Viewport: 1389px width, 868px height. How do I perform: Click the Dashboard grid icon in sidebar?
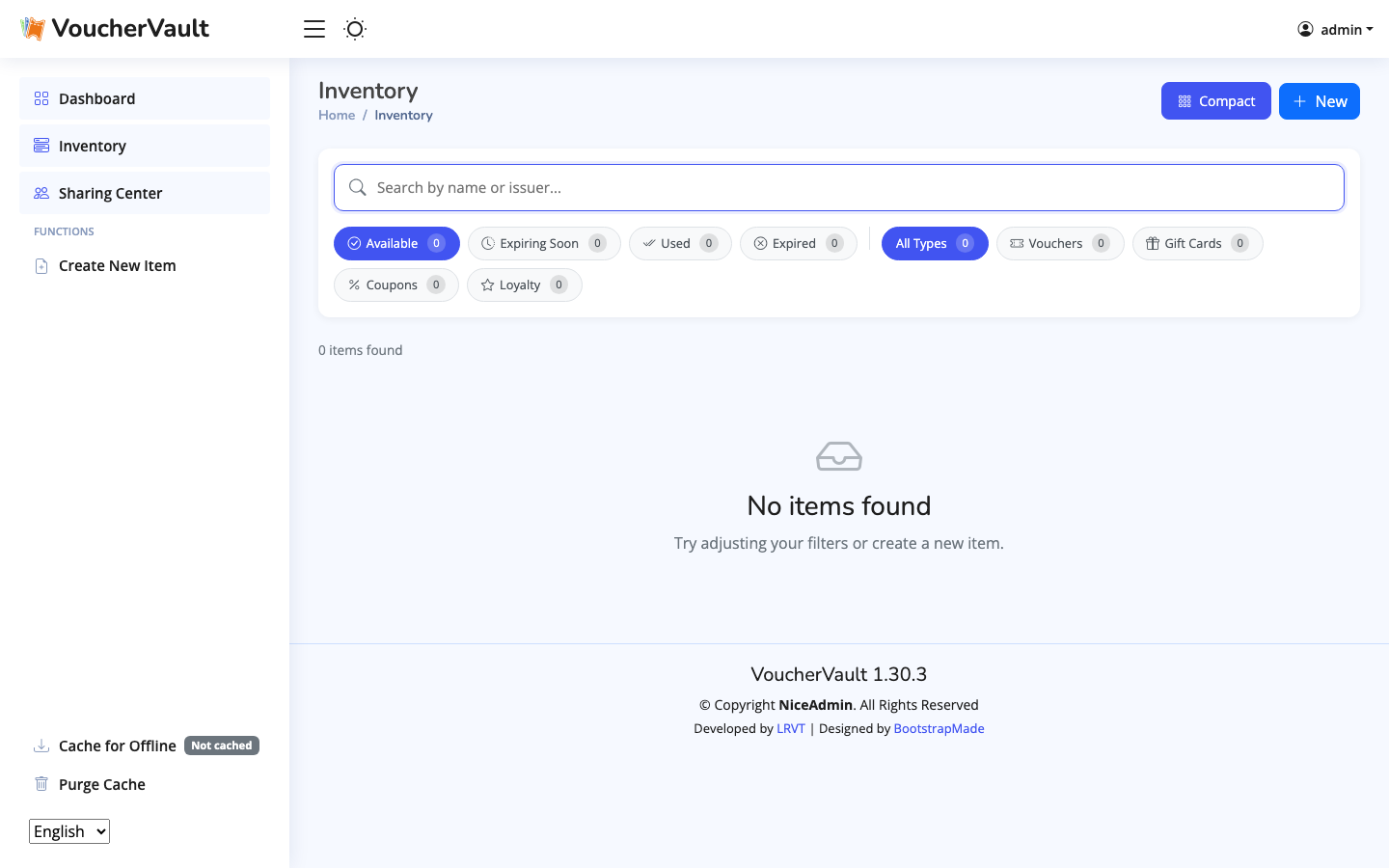[x=41, y=98]
